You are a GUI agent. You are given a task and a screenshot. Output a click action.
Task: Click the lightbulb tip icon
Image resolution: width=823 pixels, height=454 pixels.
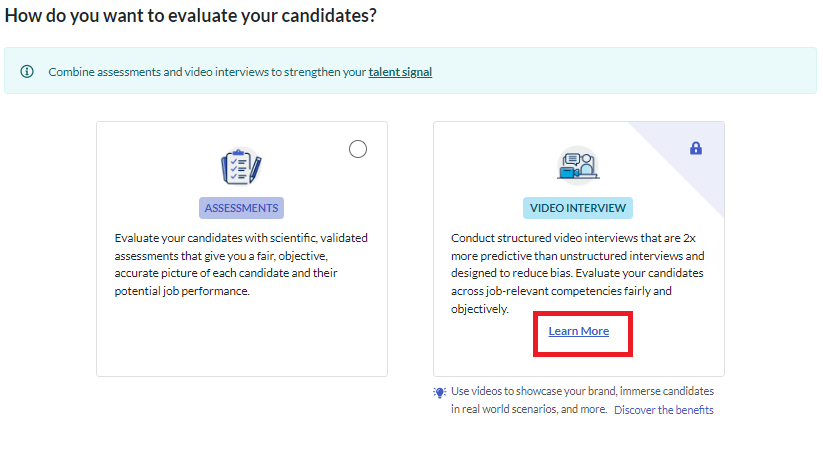point(440,392)
